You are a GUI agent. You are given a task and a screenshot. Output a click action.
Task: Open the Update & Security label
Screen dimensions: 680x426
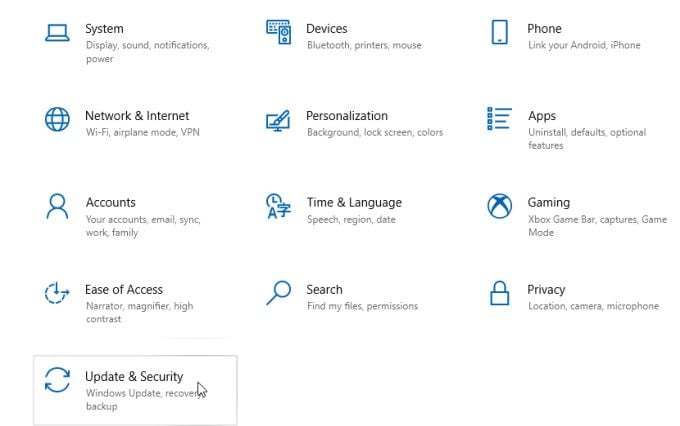click(134, 377)
